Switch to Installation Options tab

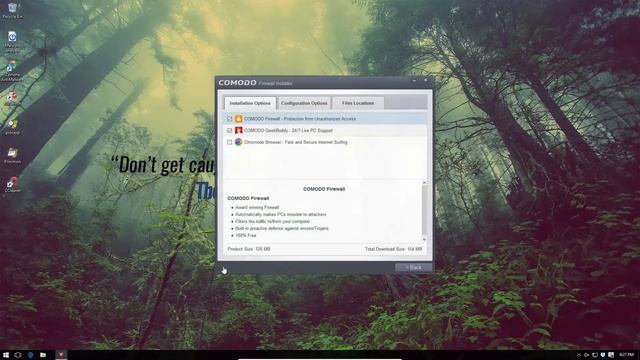click(250, 103)
